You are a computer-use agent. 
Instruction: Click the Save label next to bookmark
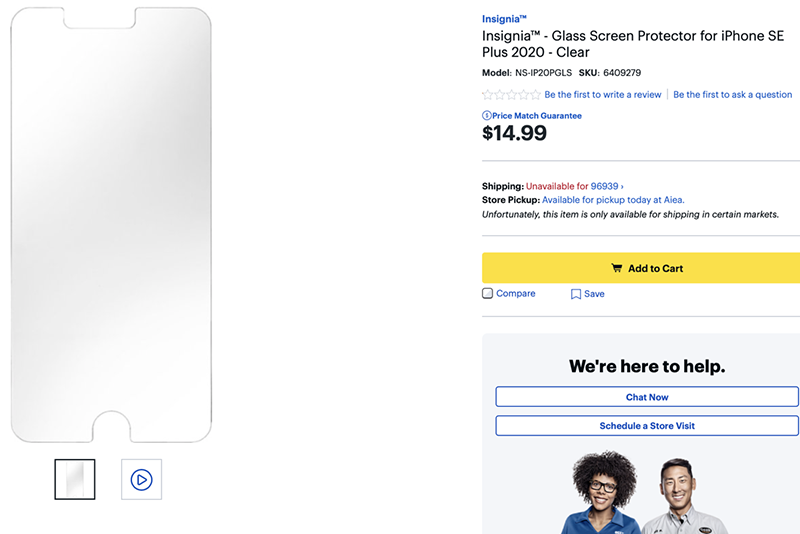point(594,295)
